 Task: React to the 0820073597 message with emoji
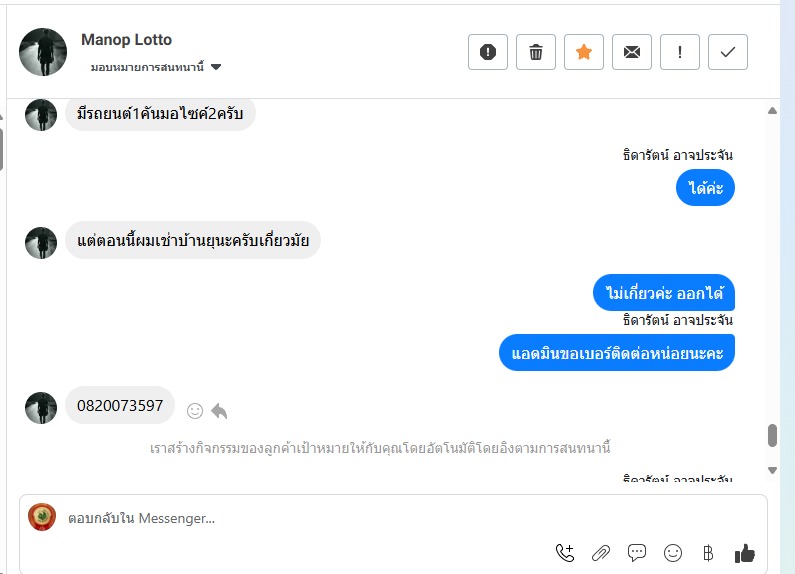pyautogui.click(x=195, y=411)
